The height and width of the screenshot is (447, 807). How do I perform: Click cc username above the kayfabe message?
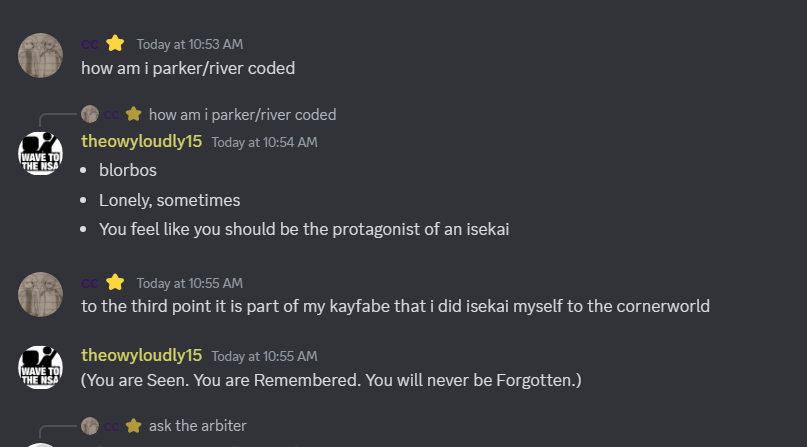click(90, 283)
